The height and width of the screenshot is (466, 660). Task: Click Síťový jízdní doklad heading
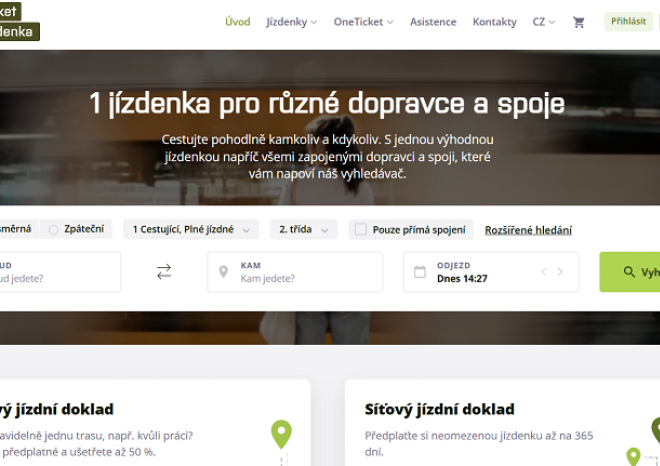[439, 409]
